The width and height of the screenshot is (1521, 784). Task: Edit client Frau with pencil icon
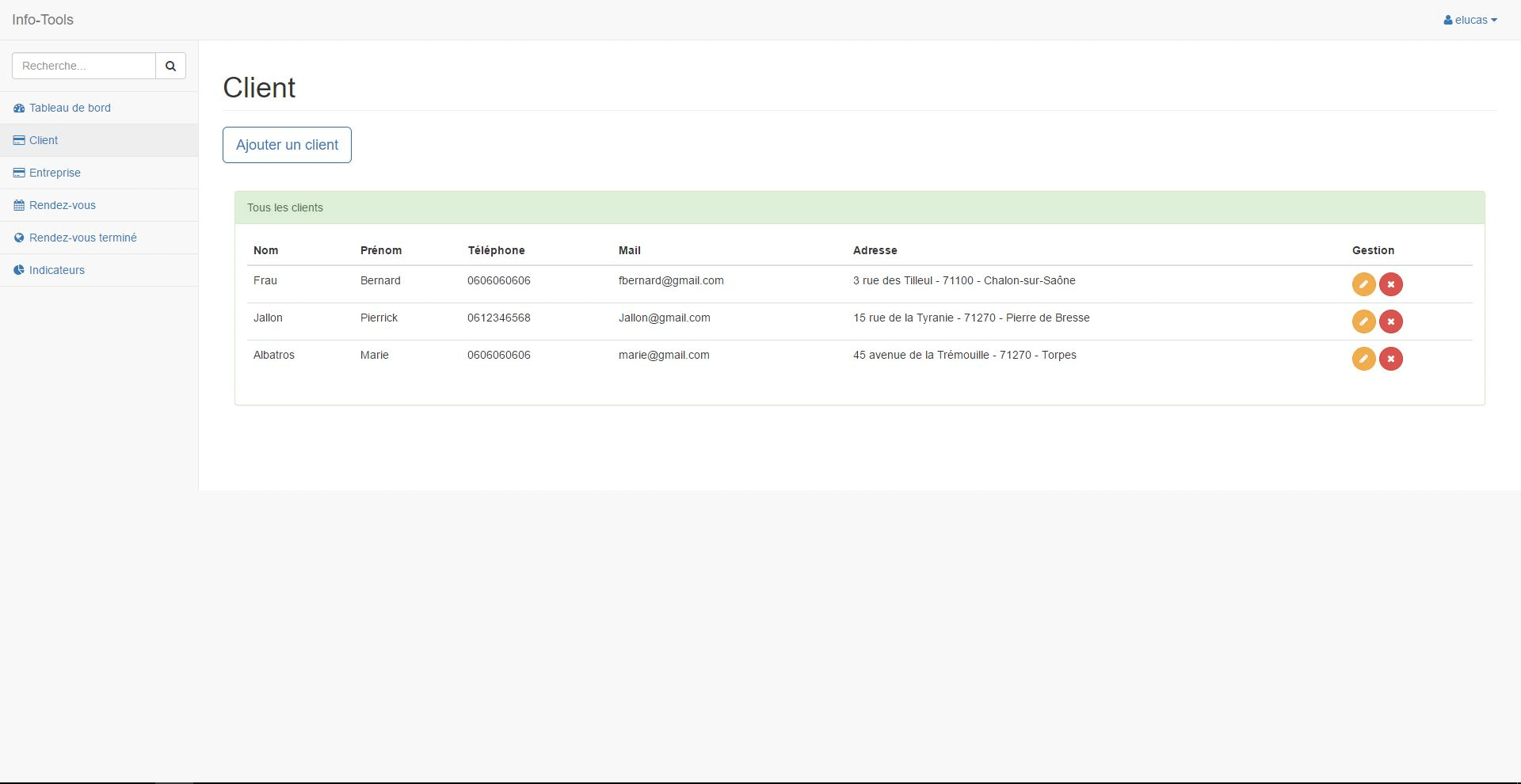tap(1363, 284)
